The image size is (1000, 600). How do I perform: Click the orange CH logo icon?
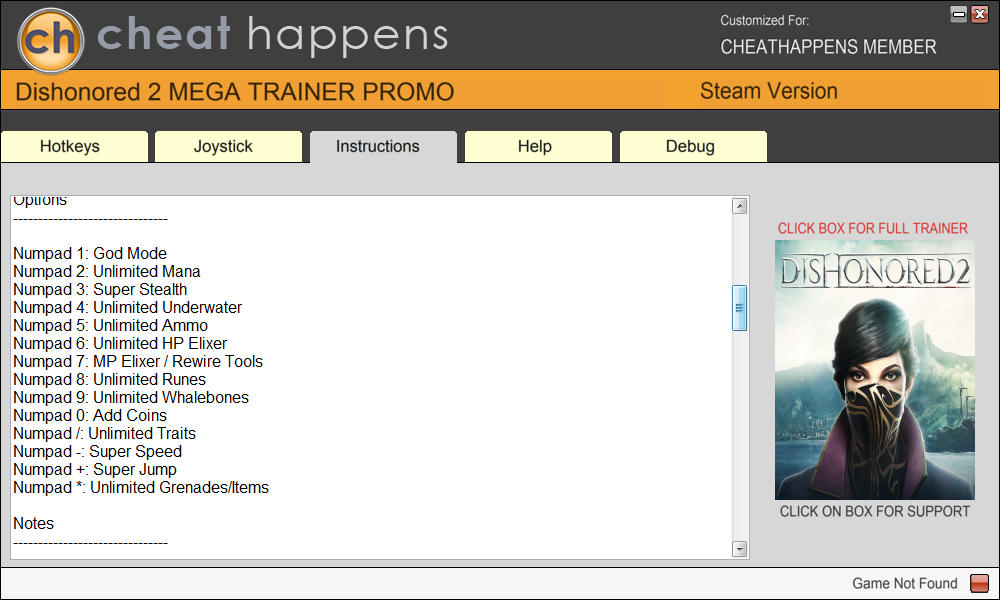click(50, 37)
